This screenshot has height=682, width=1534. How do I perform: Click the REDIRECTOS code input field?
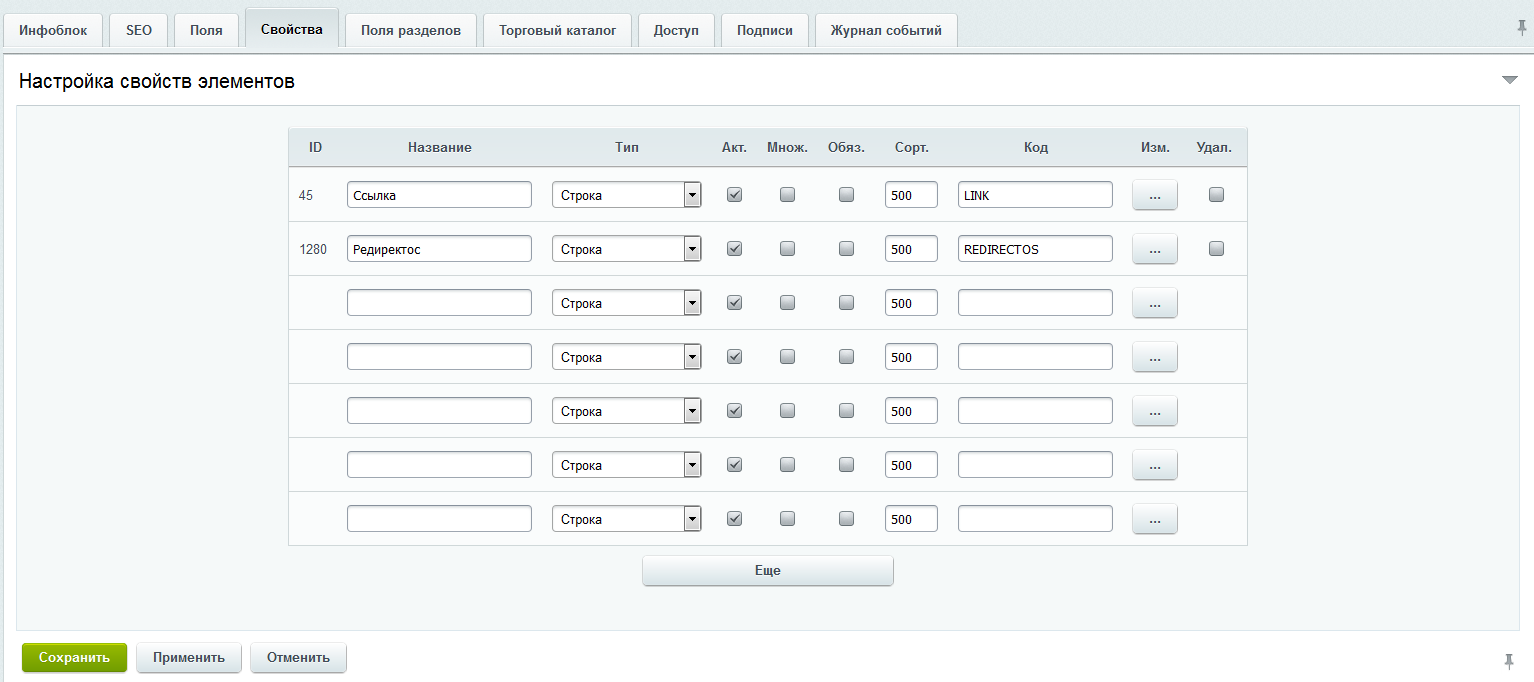coord(1035,249)
